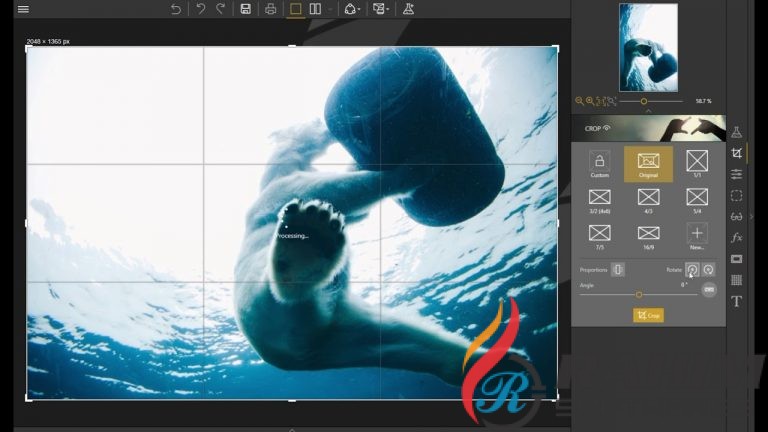The image size is (768, 432).
Task: Select the 4/3 crop ratio
Action: [648, 201]
